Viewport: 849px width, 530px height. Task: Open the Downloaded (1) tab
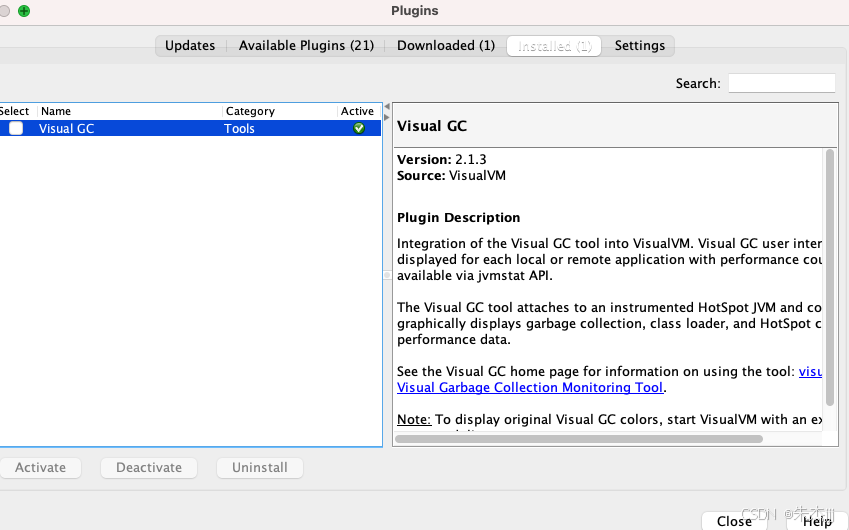pyautogui.click(x=446, y=45)
